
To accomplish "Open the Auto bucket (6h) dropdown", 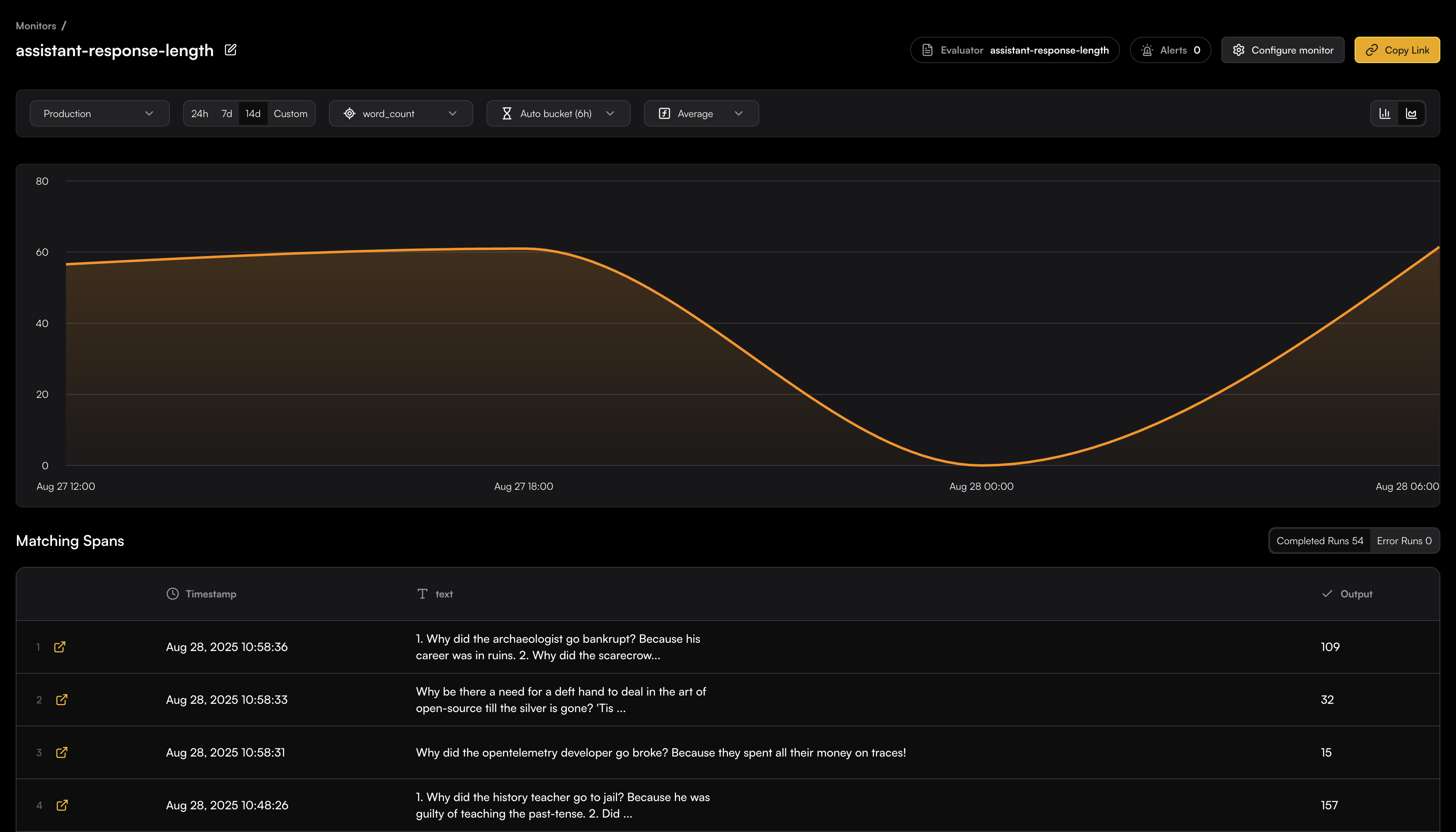I will pos(558,114).
